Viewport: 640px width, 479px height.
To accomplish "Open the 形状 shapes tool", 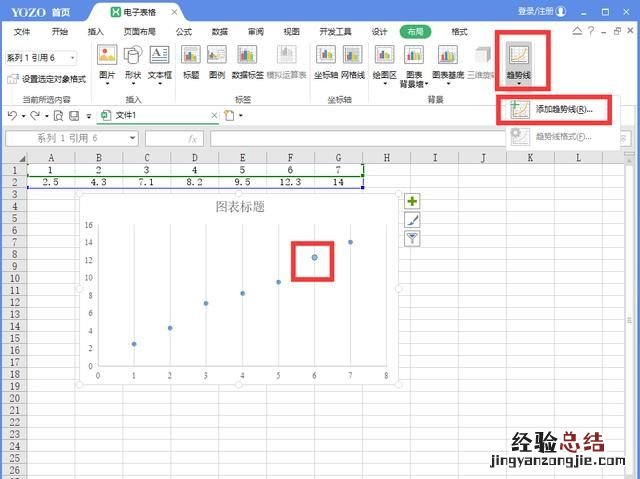I will [x=133, y=65].
